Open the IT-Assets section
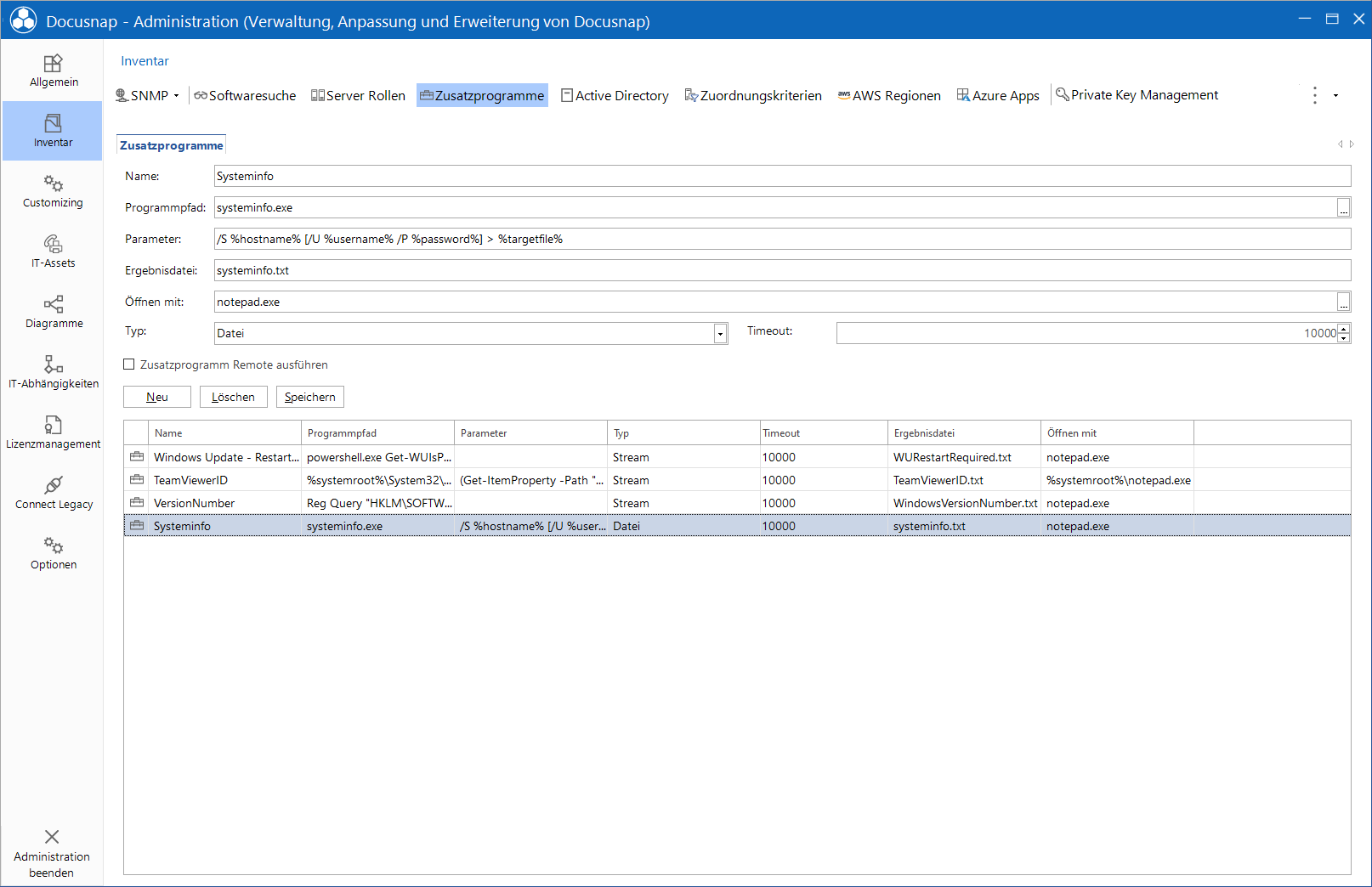This screenshot has height=887, width=1372. point(53,251)
